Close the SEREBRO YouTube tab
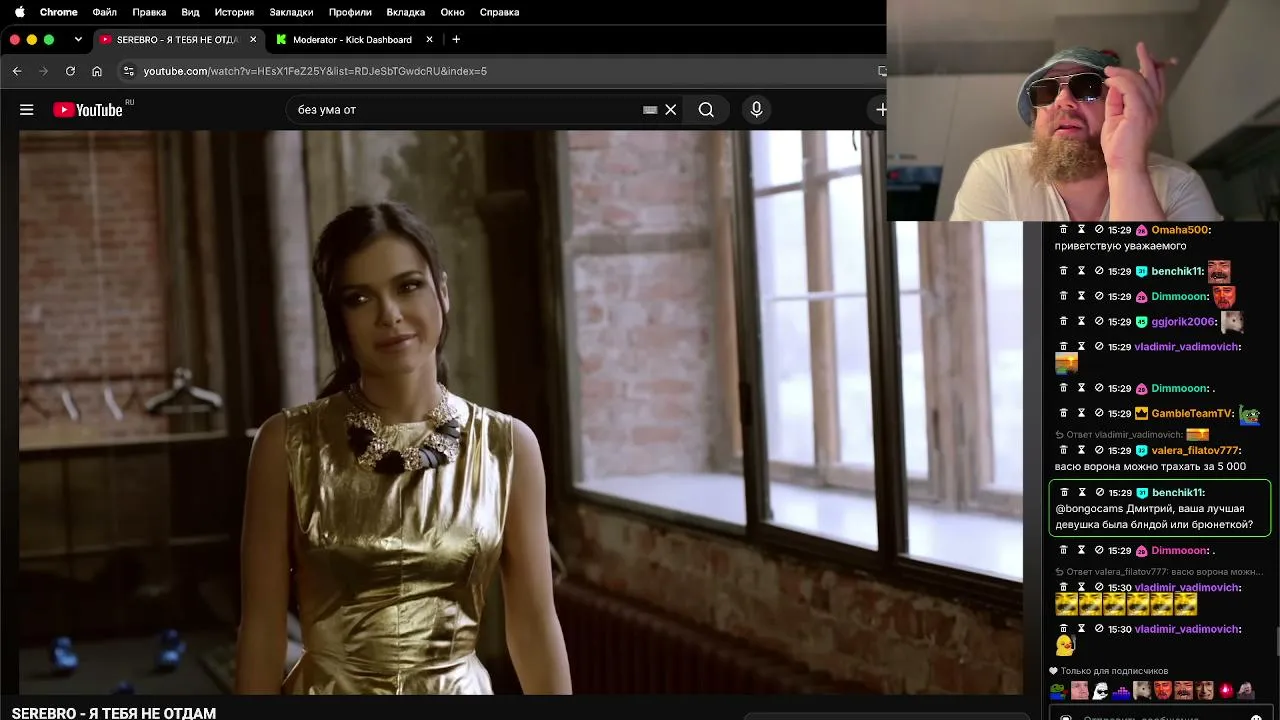 point(253,40)
